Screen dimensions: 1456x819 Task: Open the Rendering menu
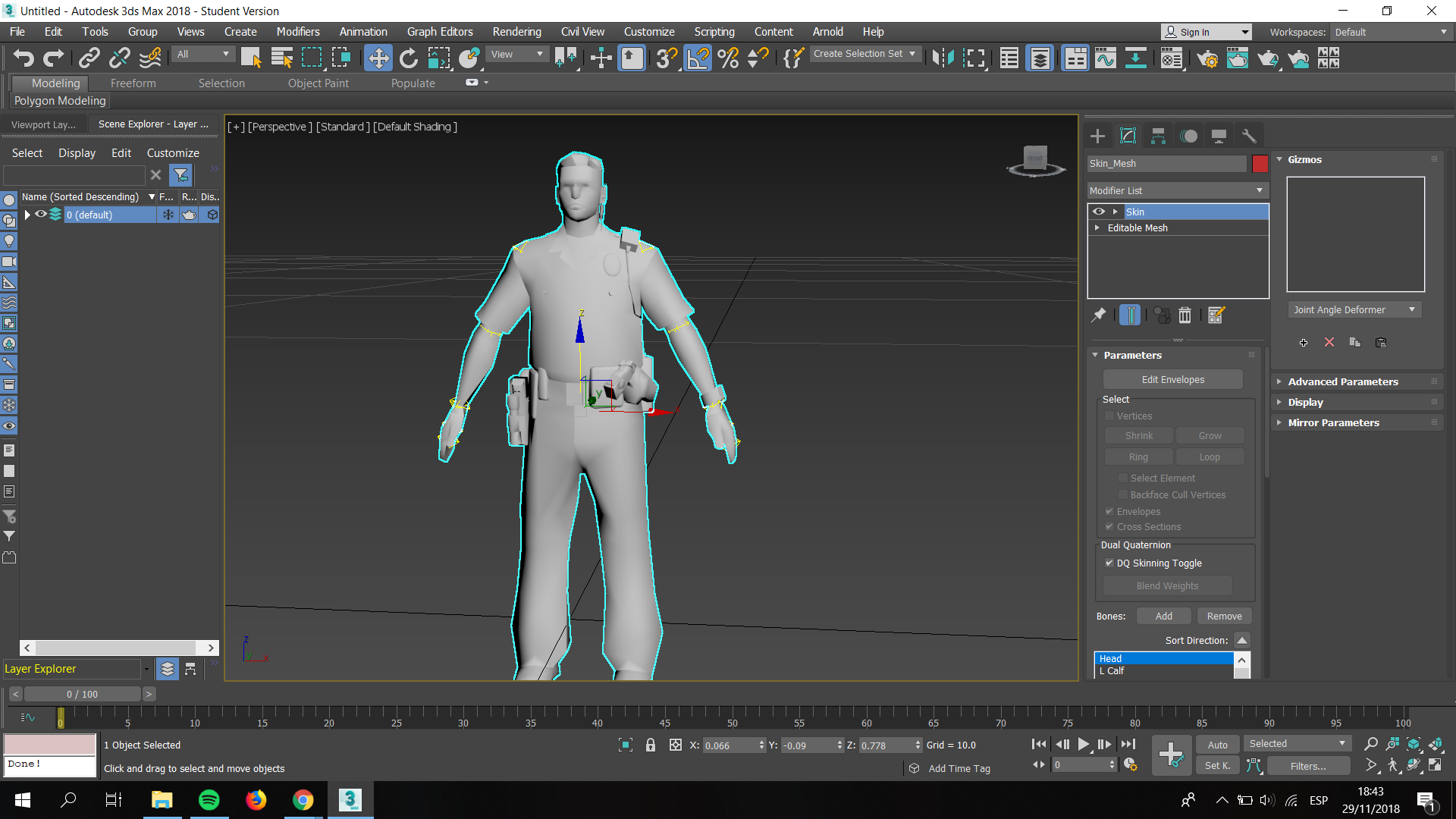516,32
